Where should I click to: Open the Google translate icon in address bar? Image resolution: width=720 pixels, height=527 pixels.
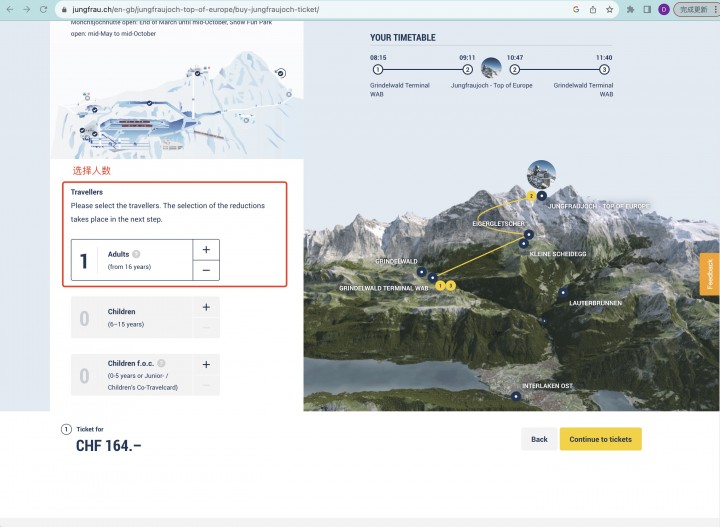click(x=576, y=9)
